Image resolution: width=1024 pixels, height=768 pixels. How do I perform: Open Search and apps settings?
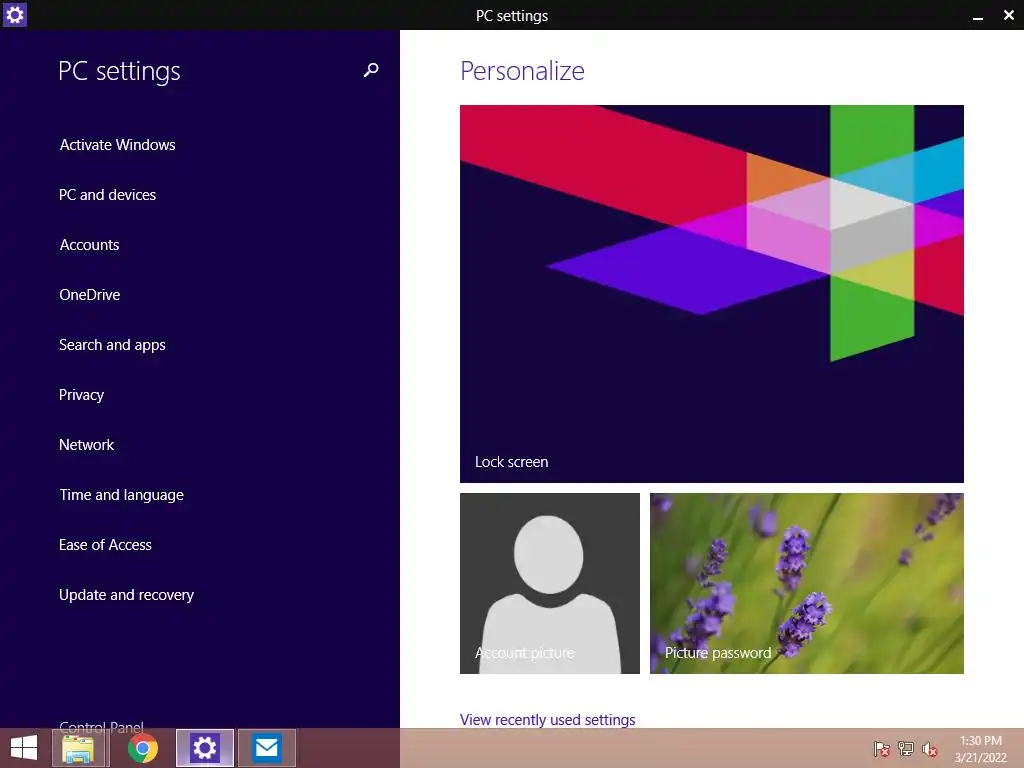(x=112, y=345)
